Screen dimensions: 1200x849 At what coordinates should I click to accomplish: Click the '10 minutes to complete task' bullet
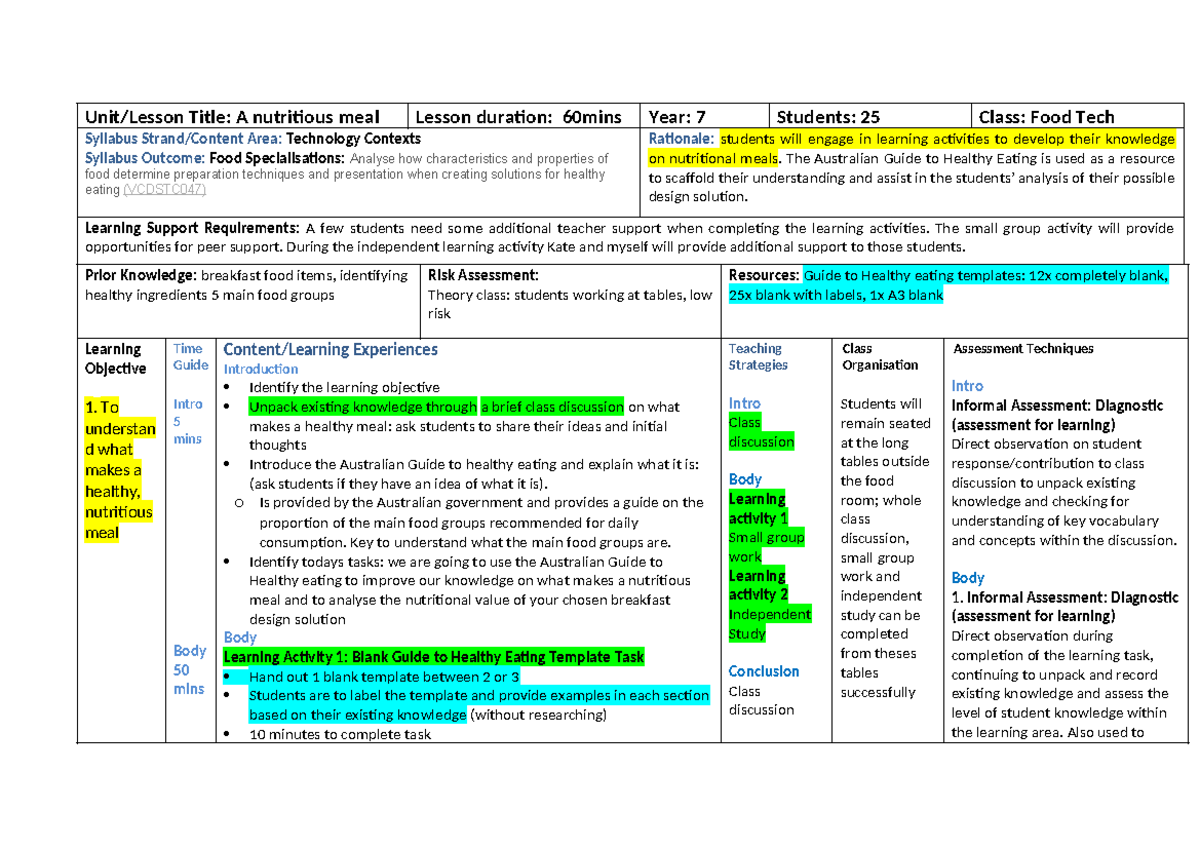340,734
